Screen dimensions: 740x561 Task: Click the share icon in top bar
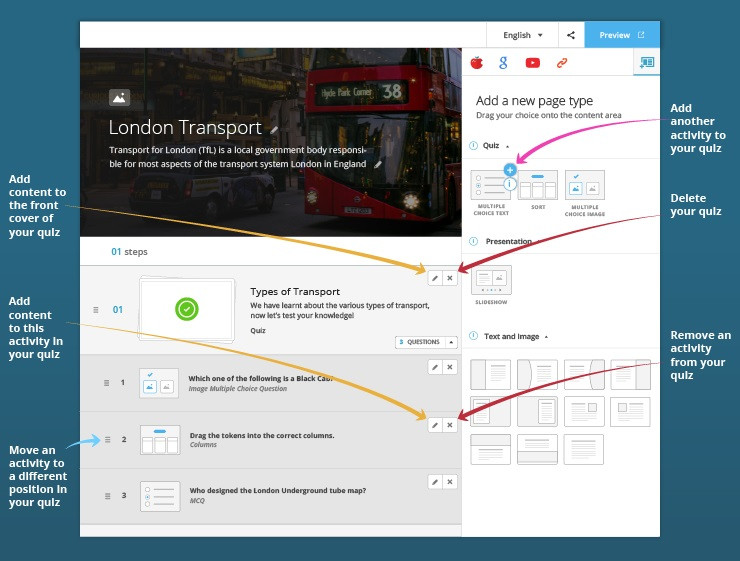(571, 35)
